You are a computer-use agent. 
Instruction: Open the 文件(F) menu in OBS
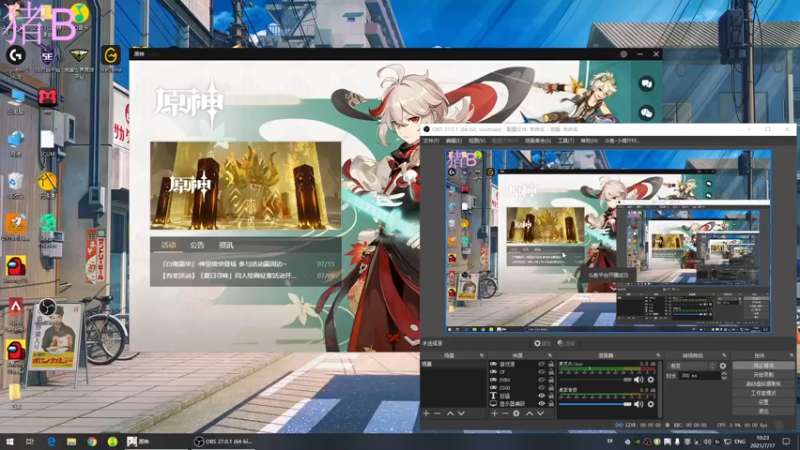click(431, 141)
